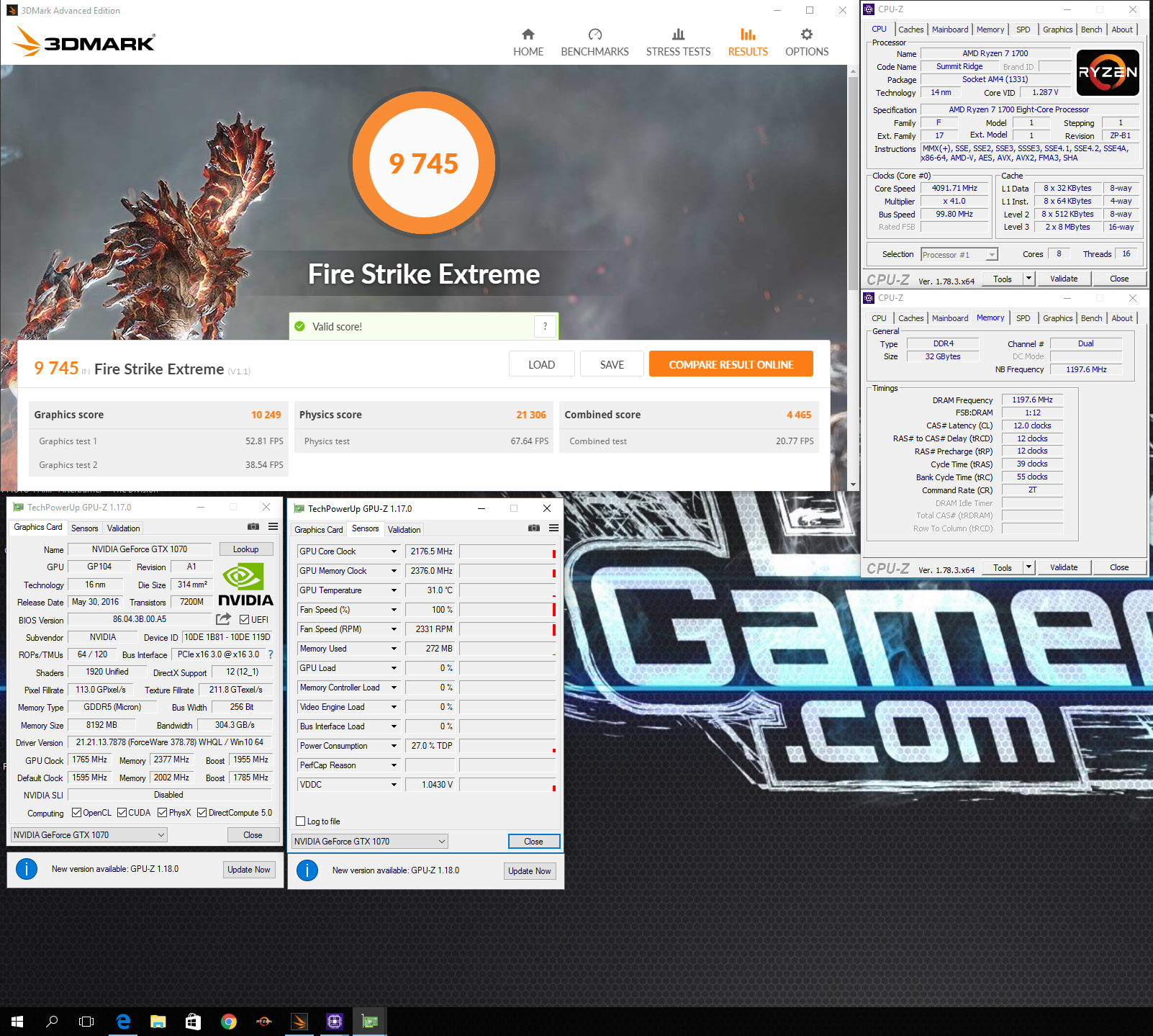1153x1036 pixels.
Task: Open the 3DMark HOME section
Action: (528, 42)
